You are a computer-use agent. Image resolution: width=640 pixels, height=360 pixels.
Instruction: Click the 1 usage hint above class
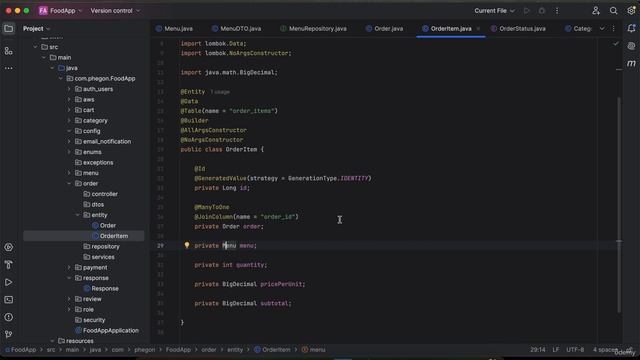click(x=220, y=92)
